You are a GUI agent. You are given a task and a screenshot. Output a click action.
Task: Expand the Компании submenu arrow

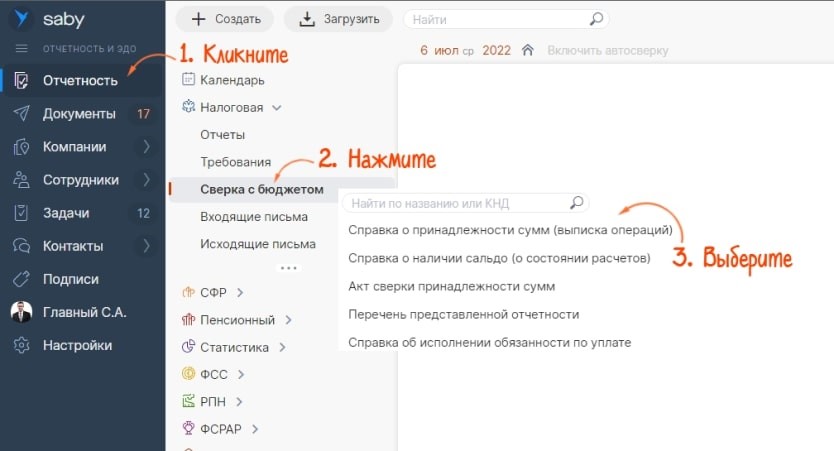tap(147, 147)
